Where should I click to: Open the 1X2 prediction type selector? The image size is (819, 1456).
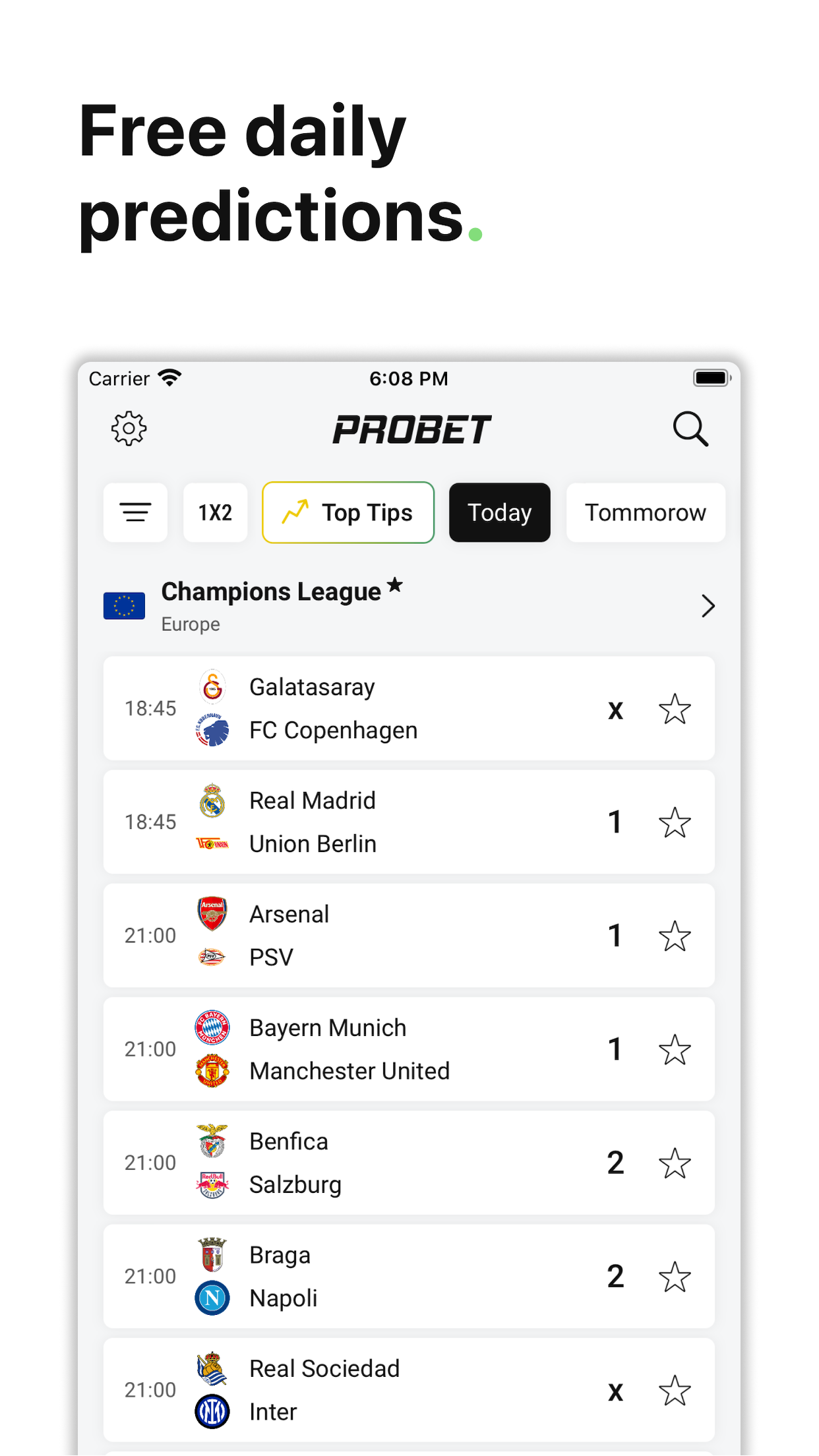coord(216,512)
